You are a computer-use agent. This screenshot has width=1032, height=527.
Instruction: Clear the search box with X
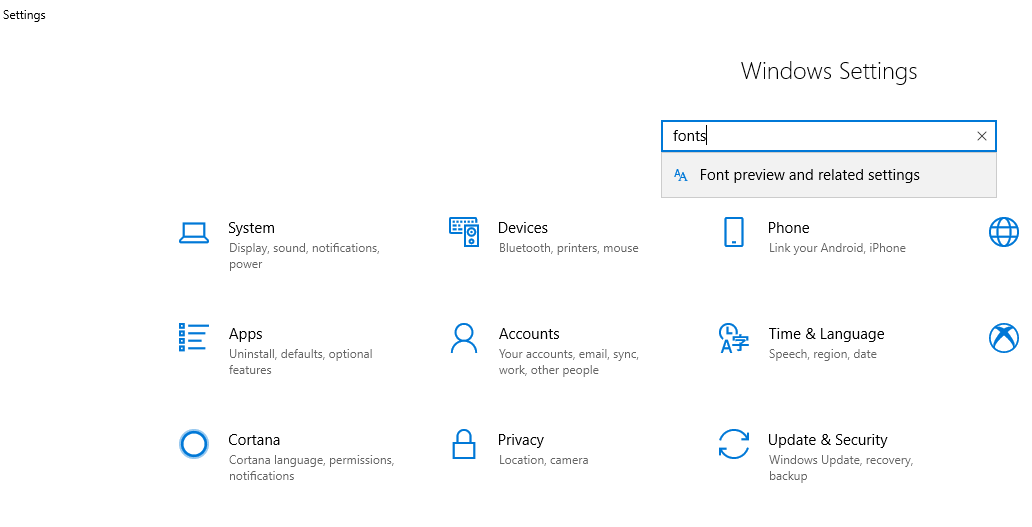[981, 136]
